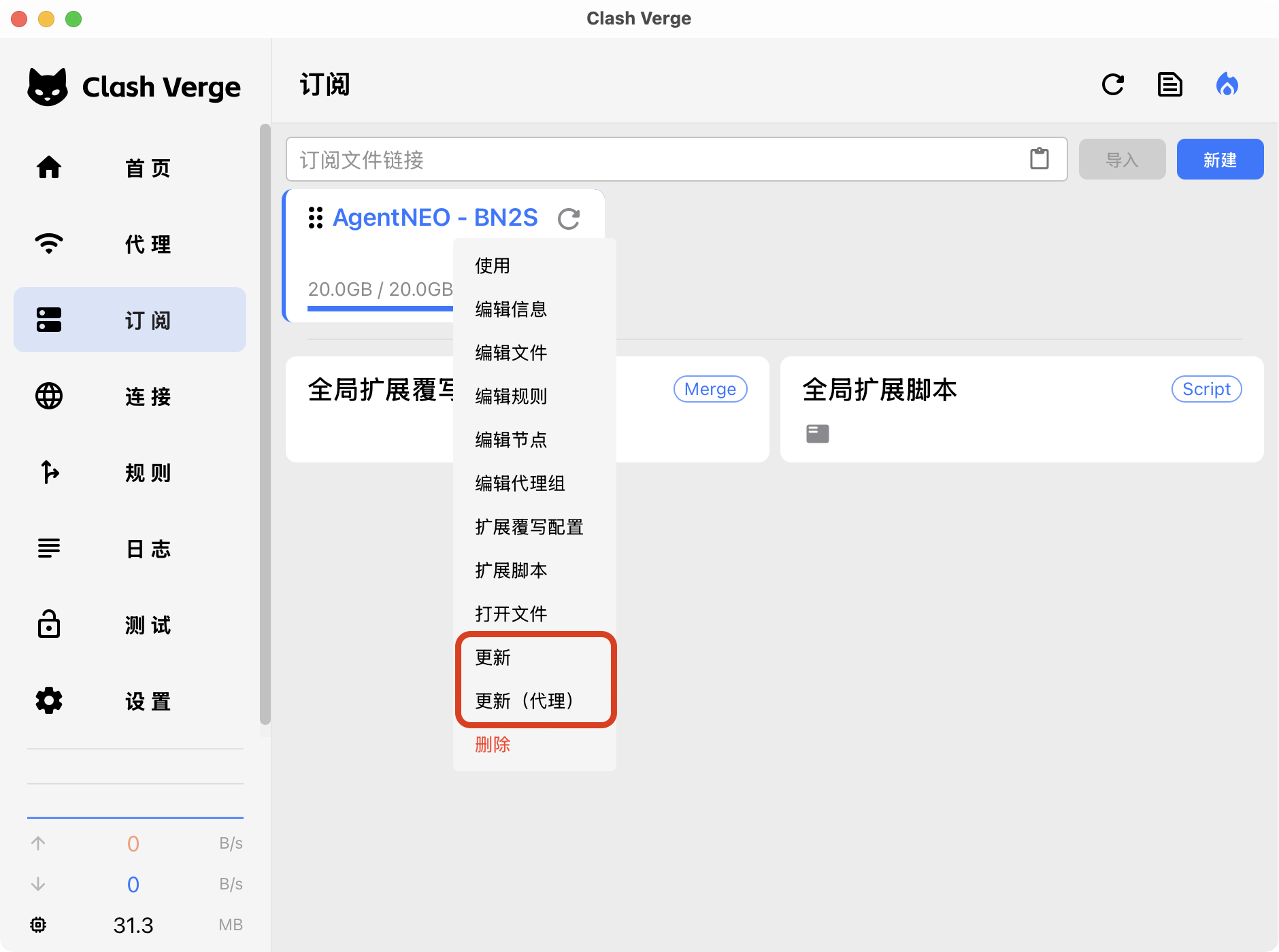Open the 全局扩展覆写 card
The width and height of the screenshot is (1279, 952).
(x=369, y=409)
